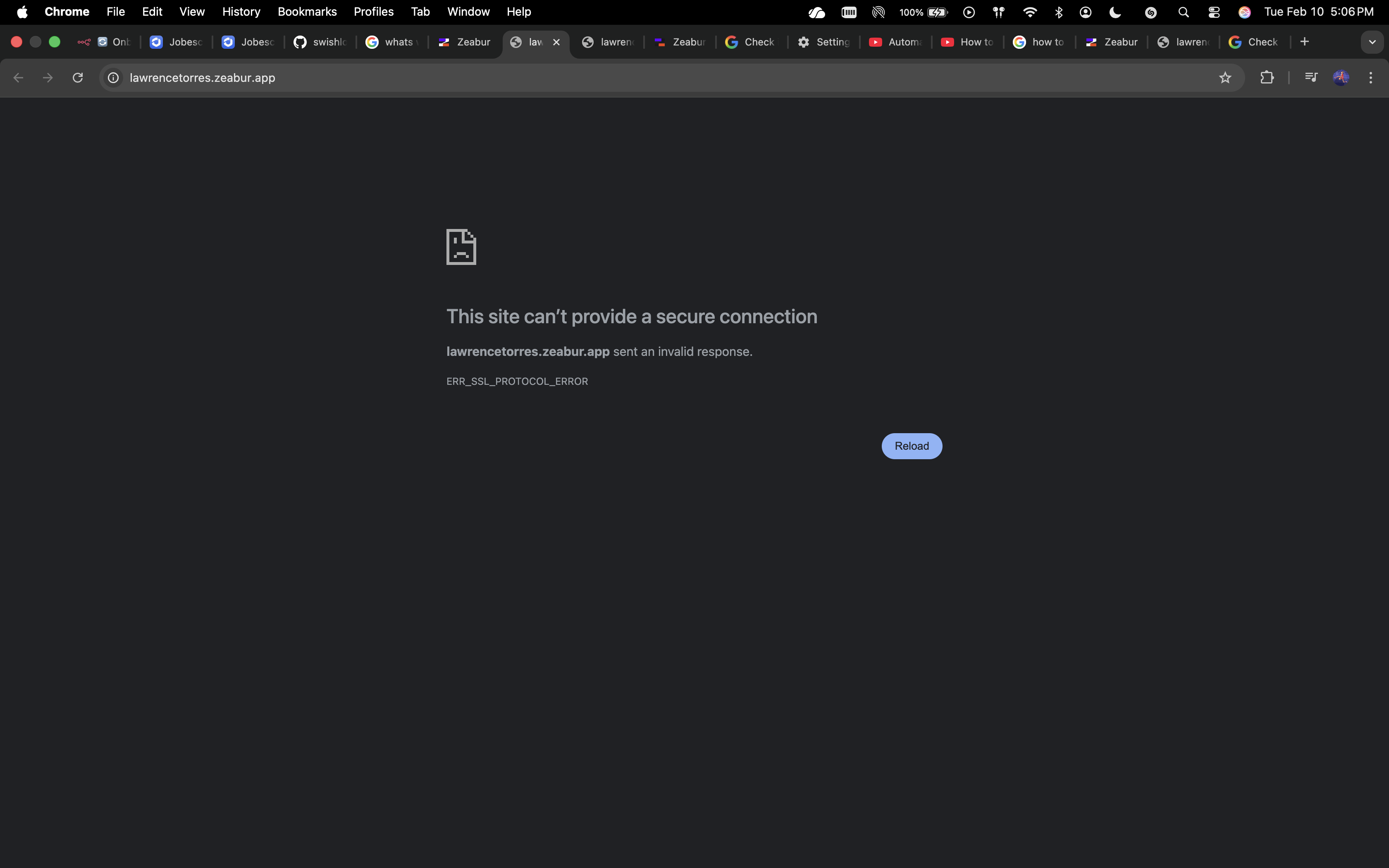Open the Extensions puzzle icon
1389x868 pixels.
click(x=1267, y=78)
